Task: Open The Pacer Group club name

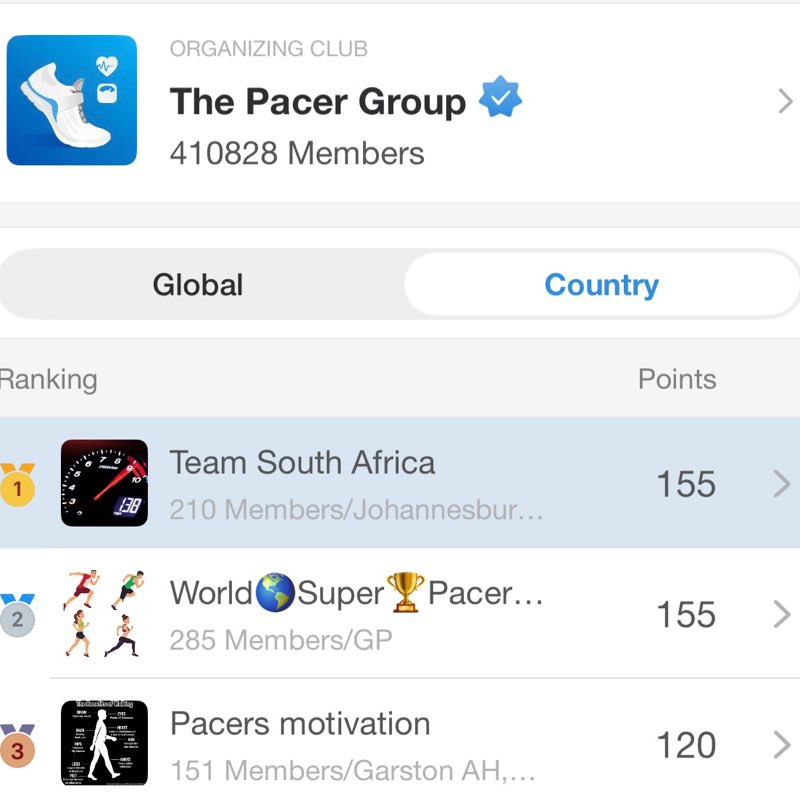Action: [x=317, y=101]
